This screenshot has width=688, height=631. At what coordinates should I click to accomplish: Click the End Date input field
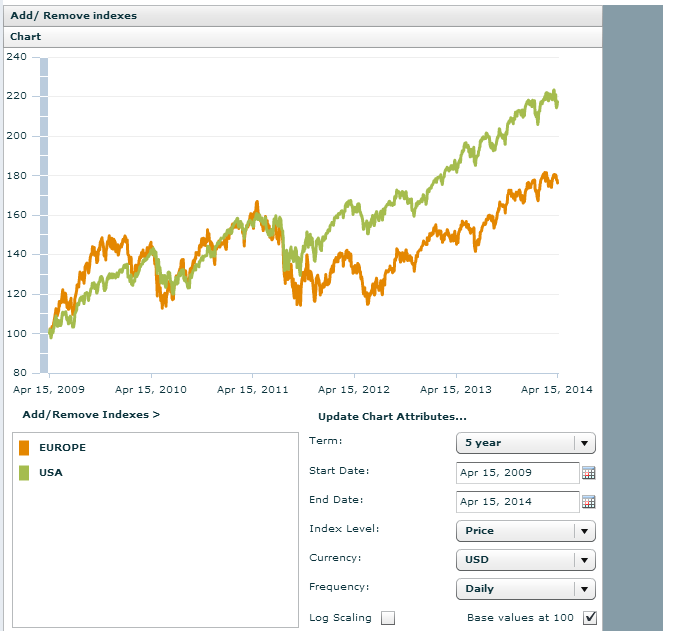coord(518,502)
